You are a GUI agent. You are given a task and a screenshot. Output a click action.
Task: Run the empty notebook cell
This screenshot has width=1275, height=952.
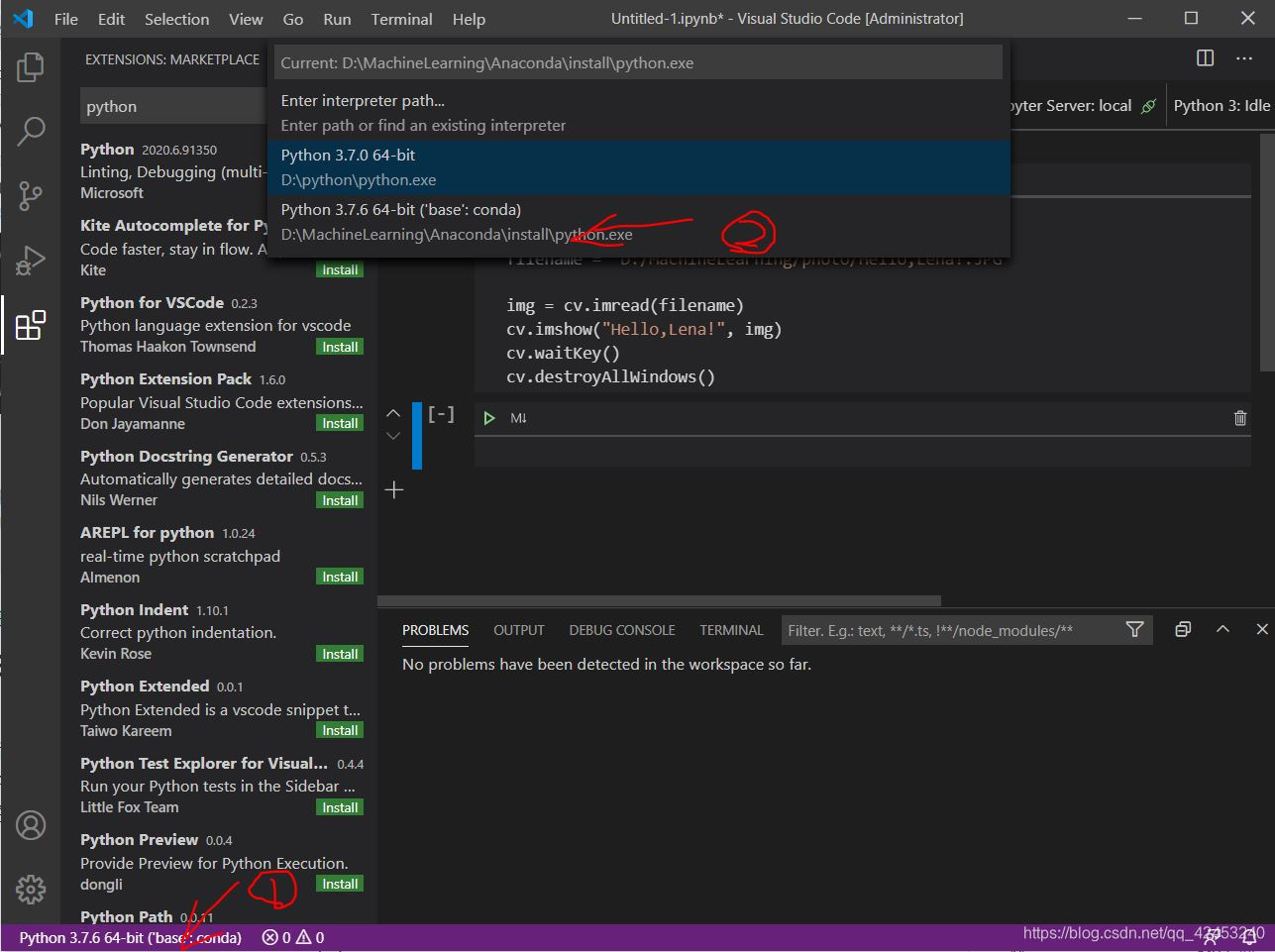coord(488,418)
